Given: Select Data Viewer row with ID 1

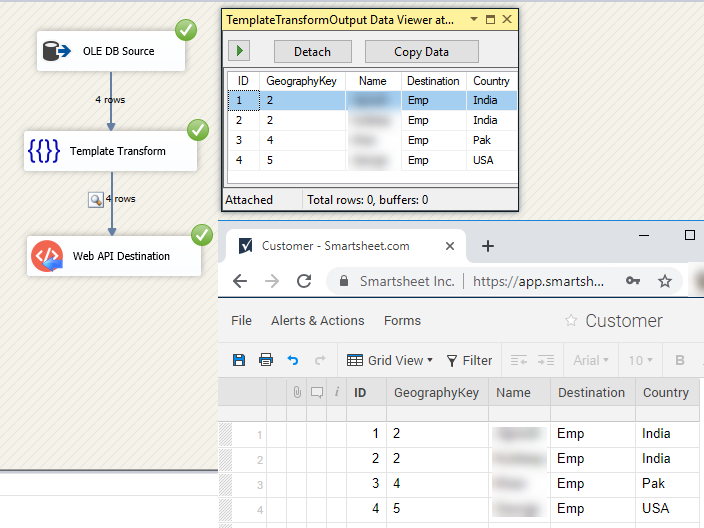Looking at the screenshot, I should tap(373, 100).
